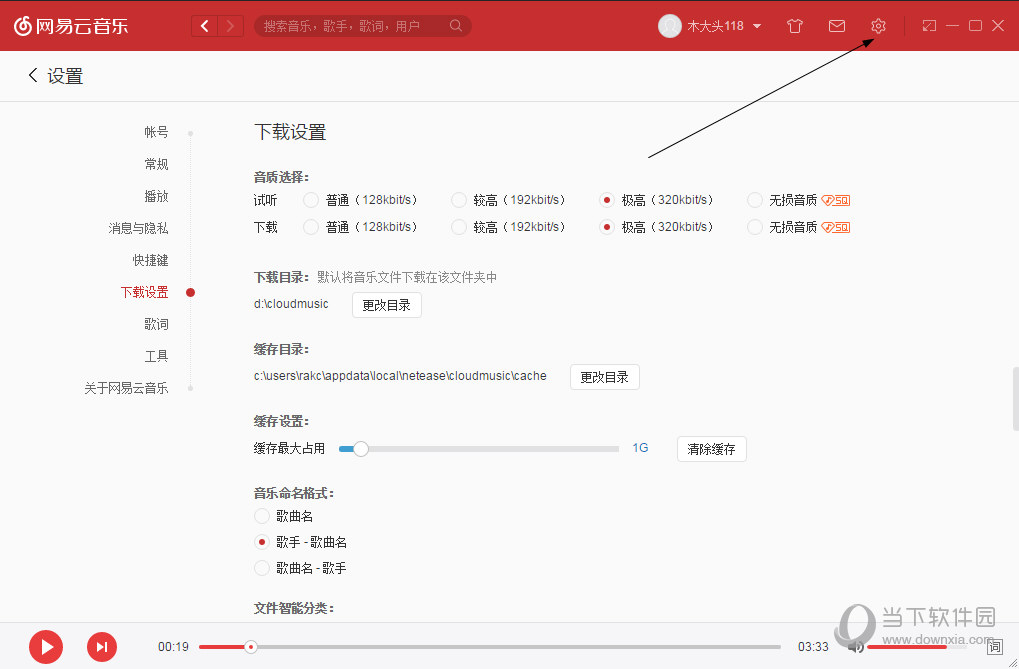Screen dimensions: 1019x669
Task: Open the NetEase Cloud Music logo home
Action: (x=70, y=25)
